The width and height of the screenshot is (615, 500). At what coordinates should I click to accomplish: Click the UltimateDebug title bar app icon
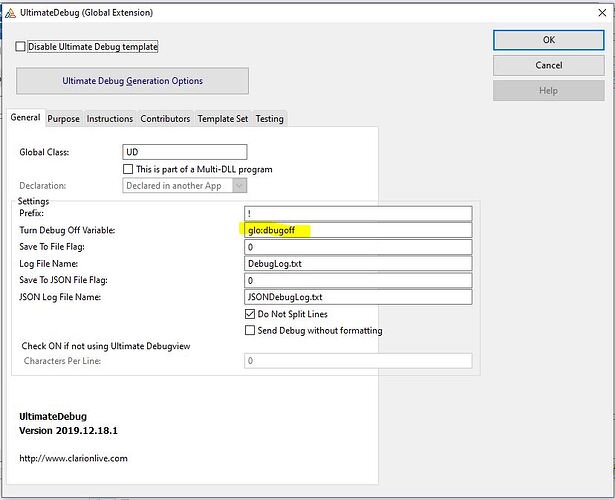(8, 11)
